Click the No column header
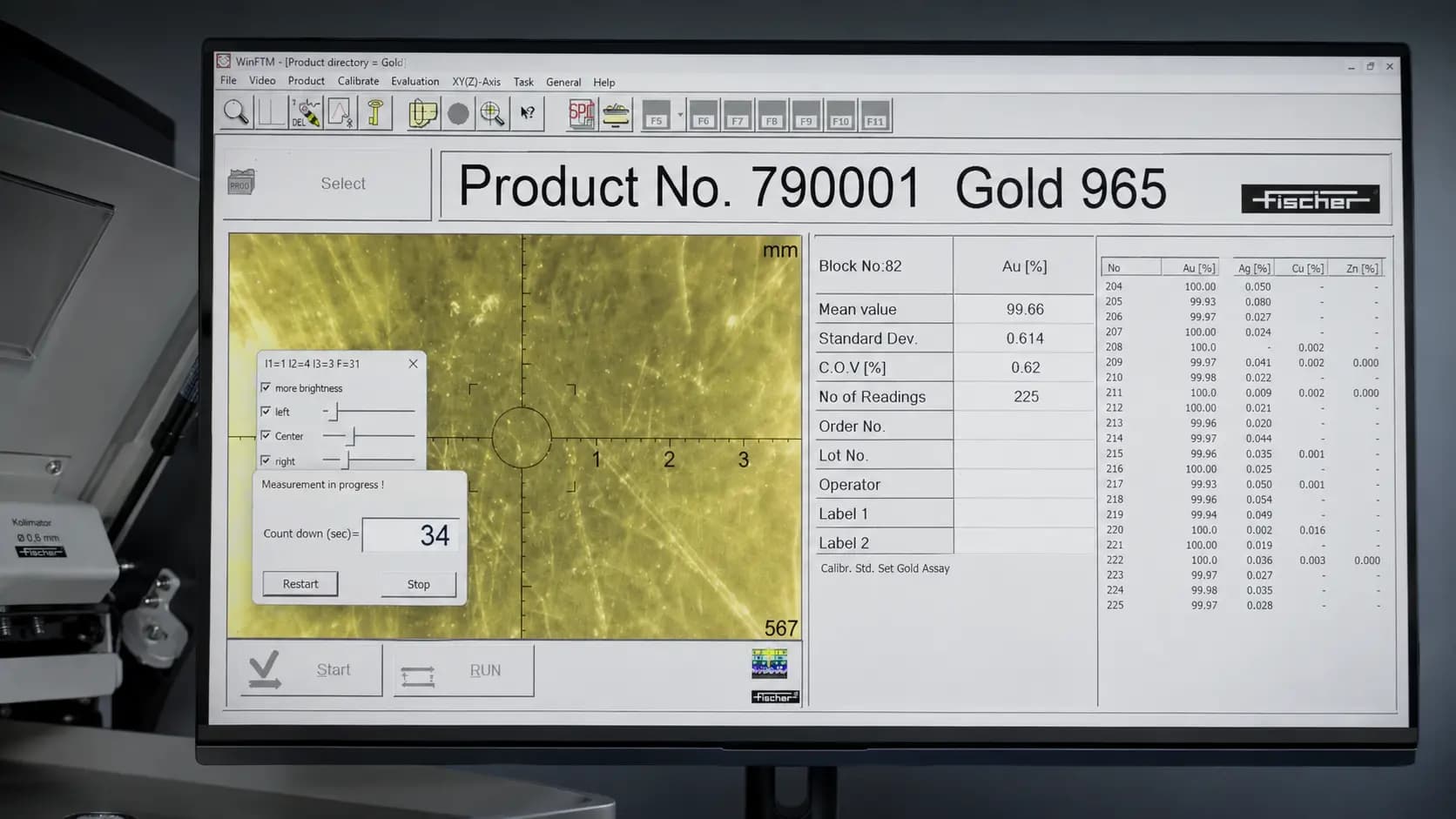Image resolution: width=1456 pixels, height=819 pixels. point(1131,268)
